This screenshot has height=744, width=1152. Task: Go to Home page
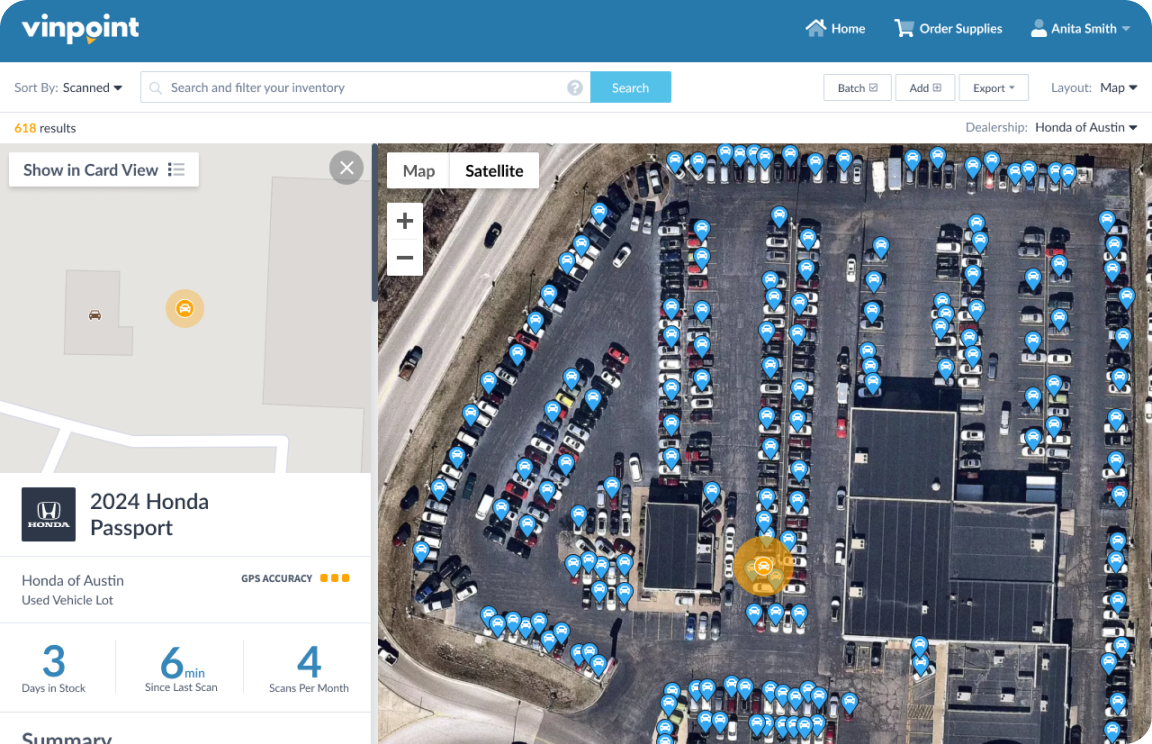835,29
